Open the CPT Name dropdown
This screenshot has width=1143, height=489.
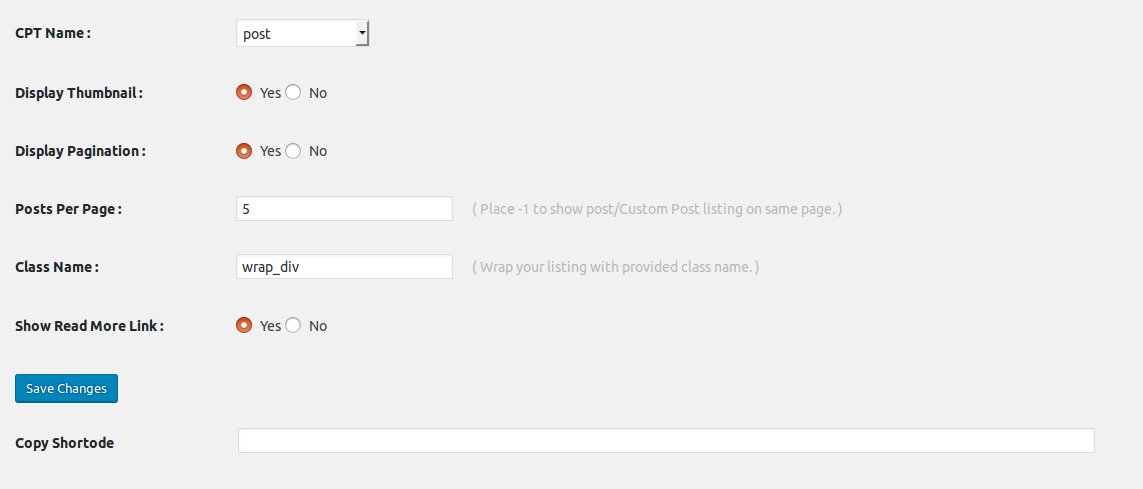pos(304,34)
